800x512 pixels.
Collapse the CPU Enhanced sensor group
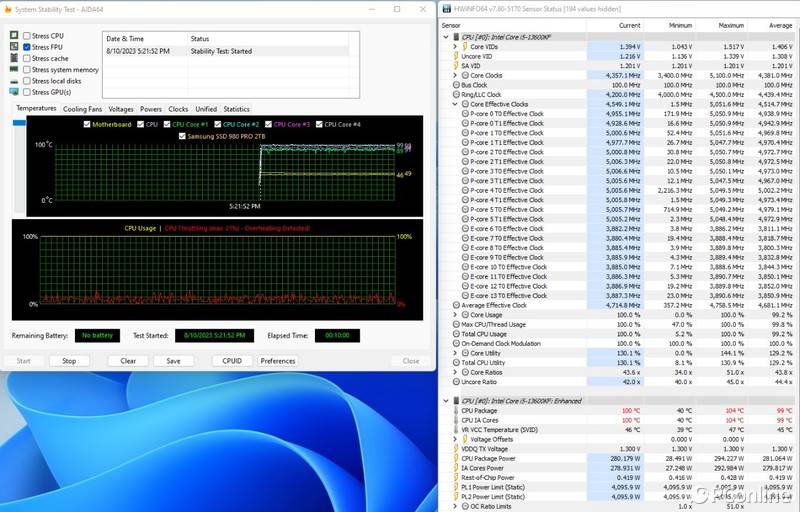pos(446,401)
